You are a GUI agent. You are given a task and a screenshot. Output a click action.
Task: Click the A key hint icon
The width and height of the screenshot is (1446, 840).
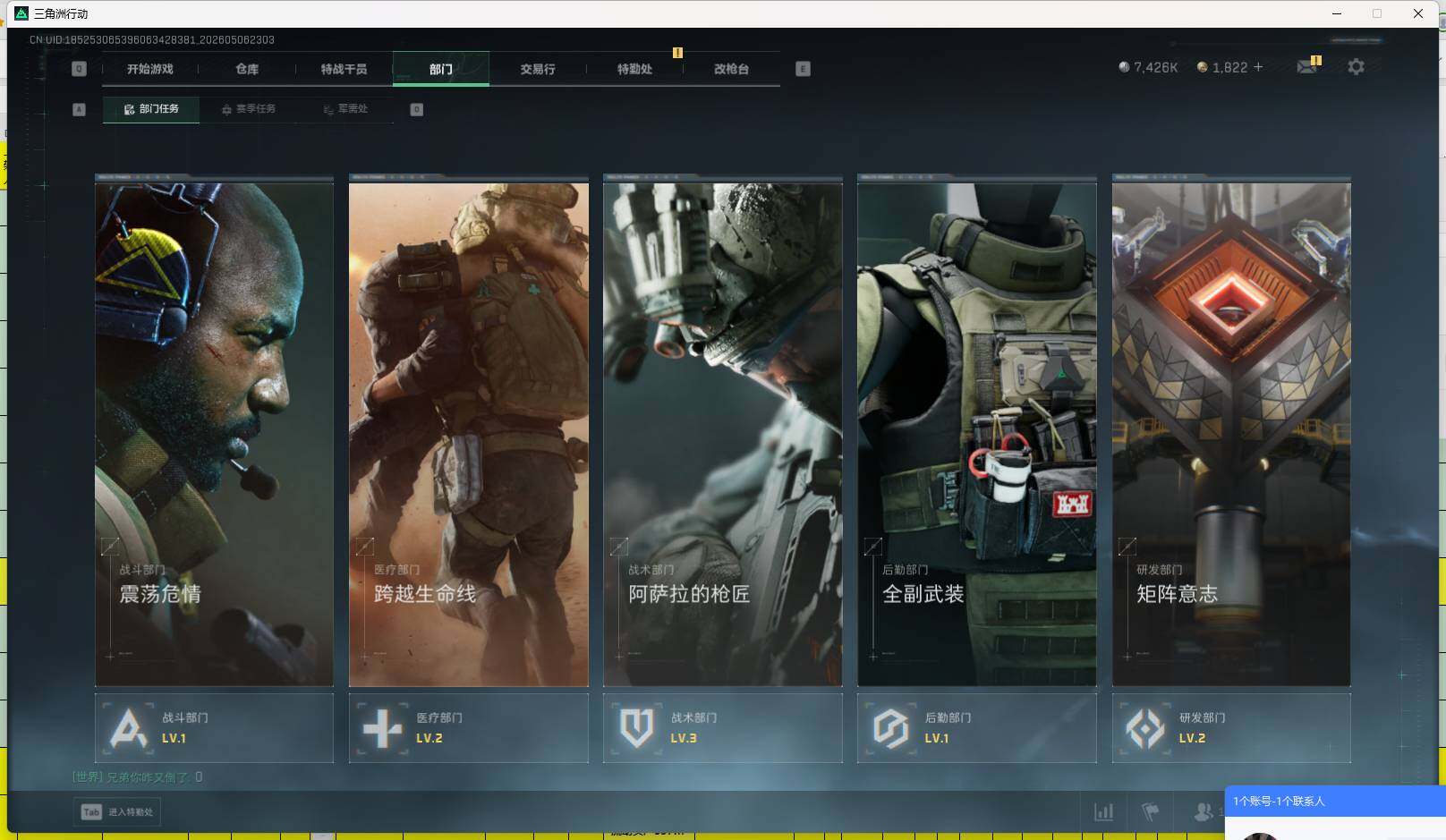click(79, 109)
